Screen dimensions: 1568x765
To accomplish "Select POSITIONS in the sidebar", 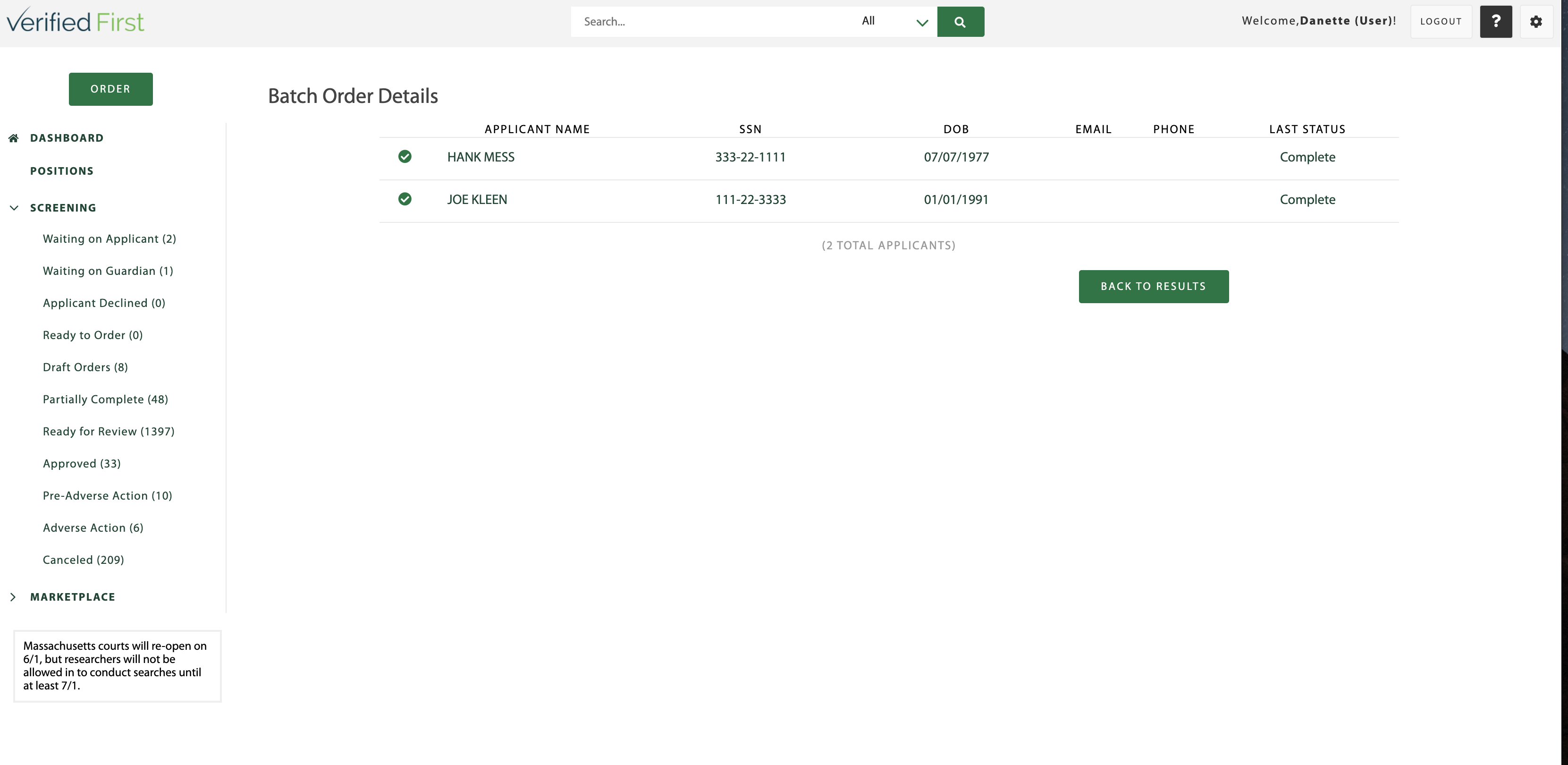I will [x=61, y=170].
